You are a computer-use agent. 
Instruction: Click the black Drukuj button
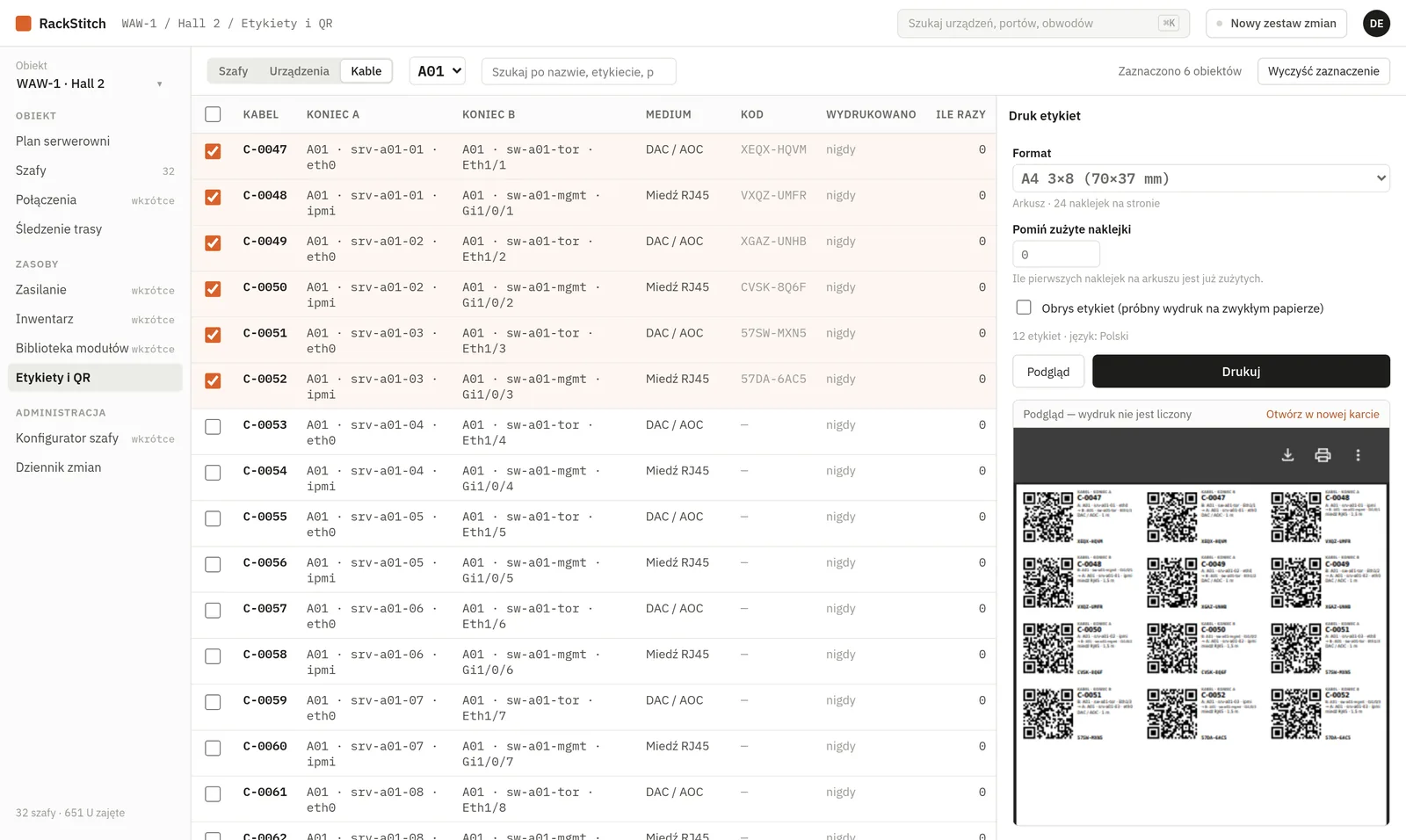1241,372
